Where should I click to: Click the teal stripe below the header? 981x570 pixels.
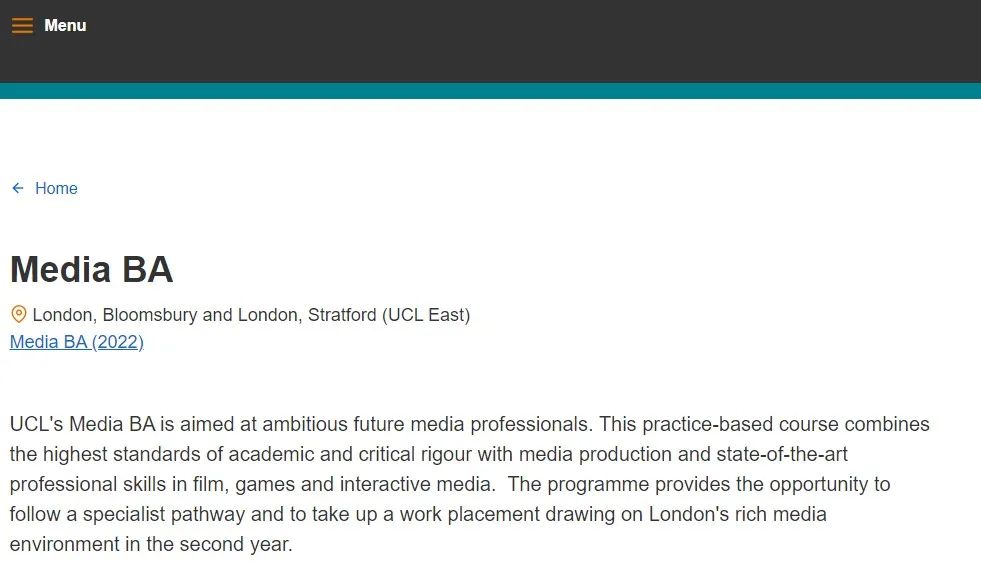[x=490, y=91]
